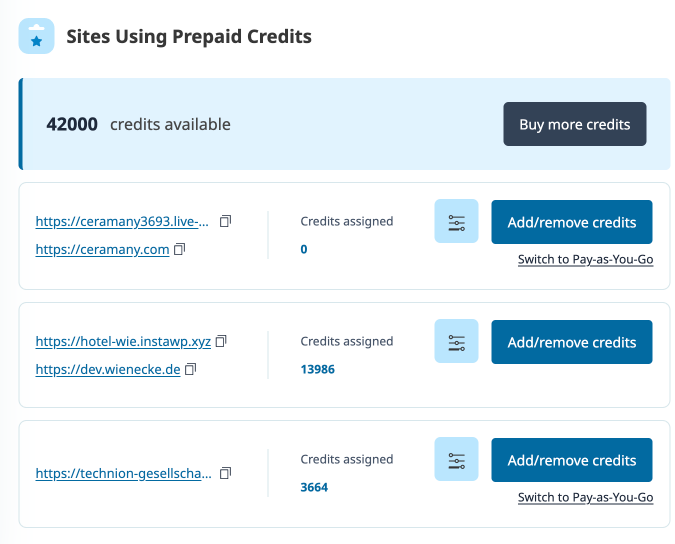Switch technion-gesellschaft site to Pay-as-You-Go

point(585,498)
